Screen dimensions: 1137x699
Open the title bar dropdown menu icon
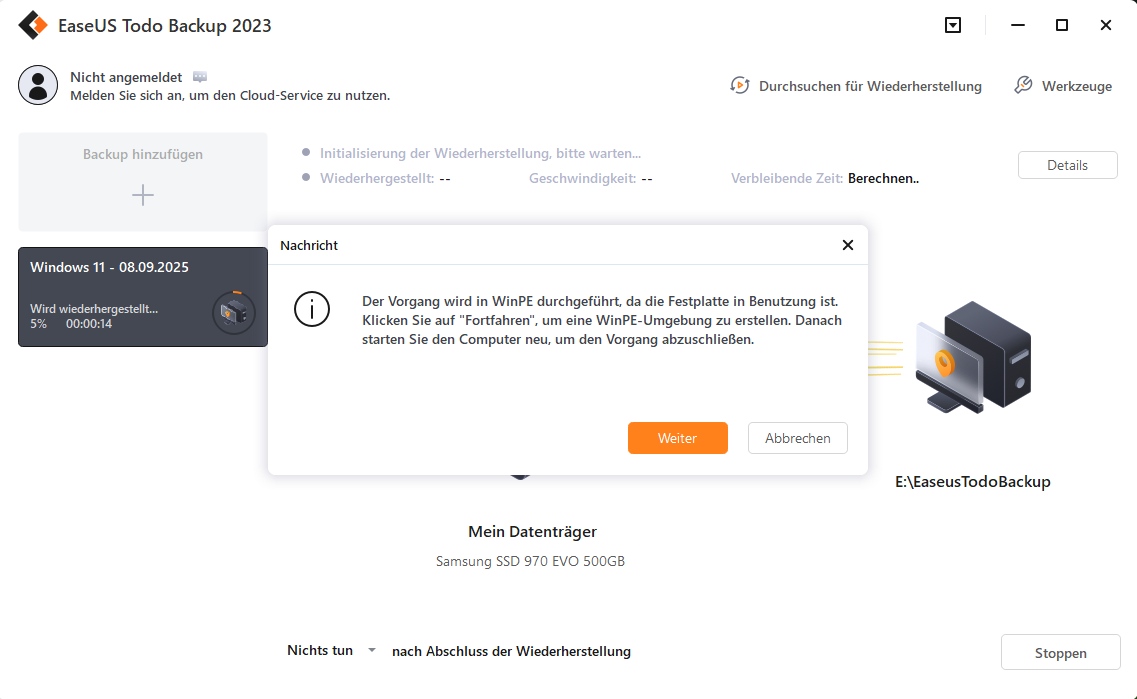953,25
